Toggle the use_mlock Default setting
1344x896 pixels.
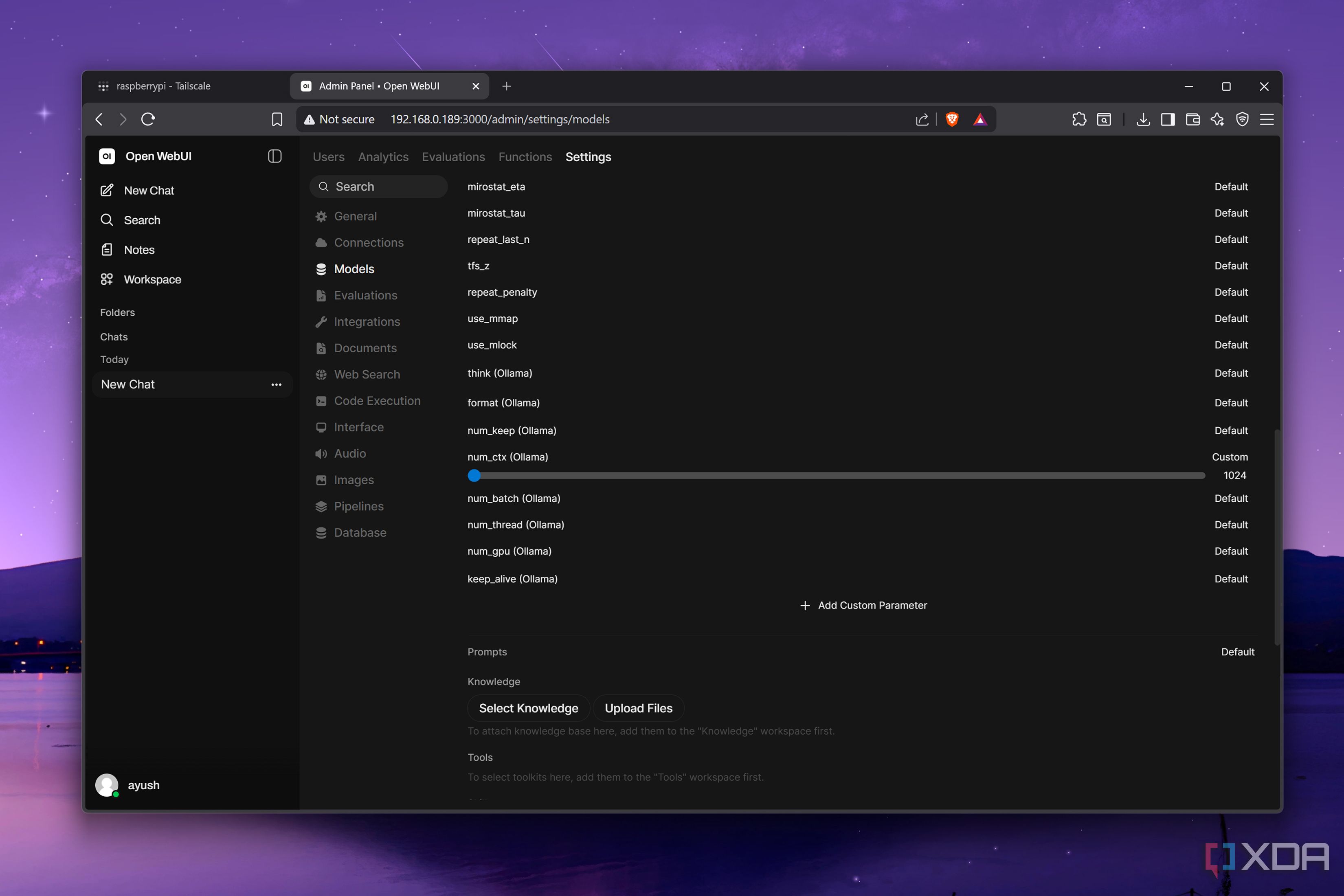[x=1231, y=345]
